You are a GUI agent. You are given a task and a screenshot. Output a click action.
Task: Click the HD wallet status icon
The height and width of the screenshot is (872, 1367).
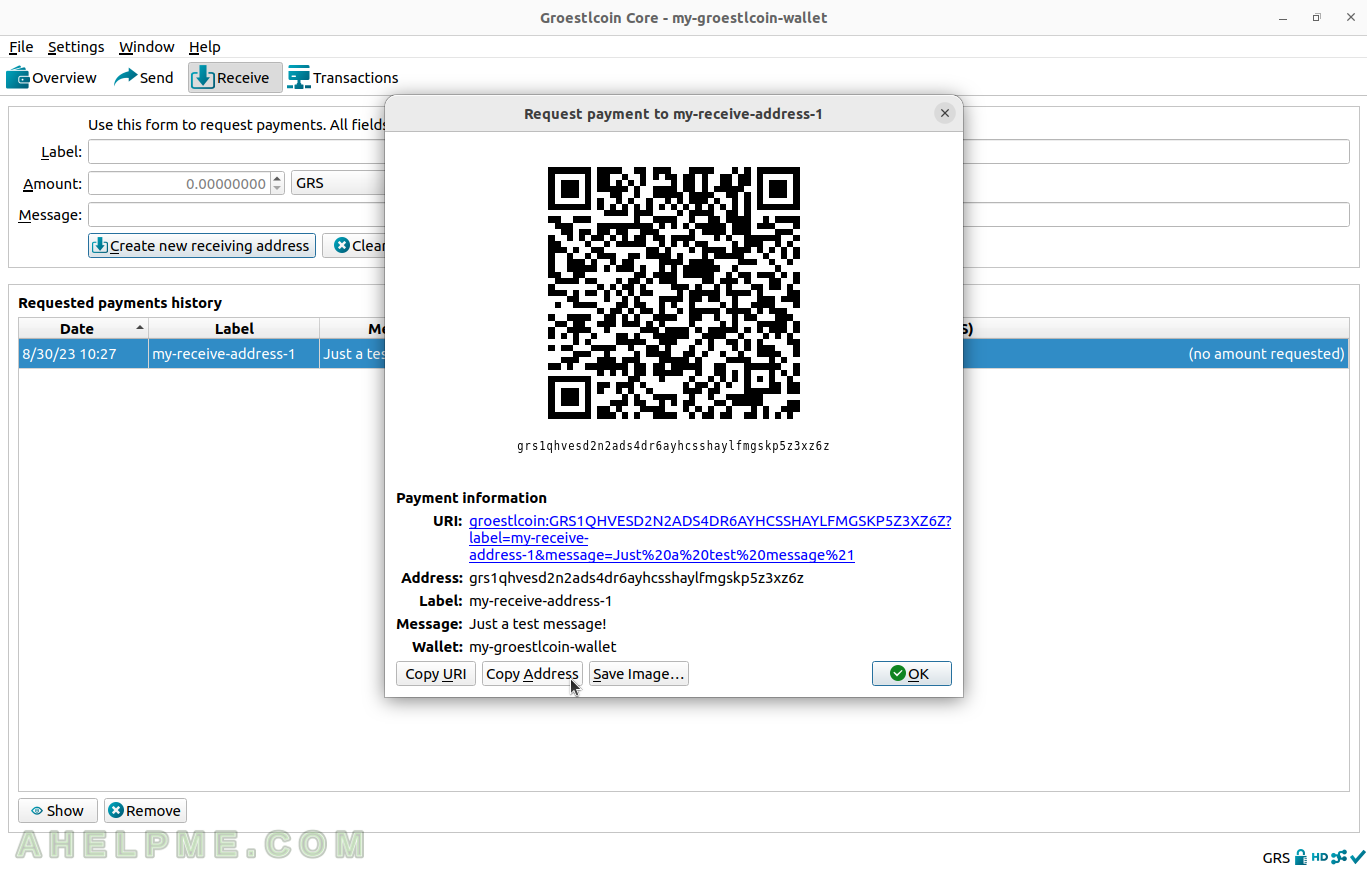point(1319,857)
